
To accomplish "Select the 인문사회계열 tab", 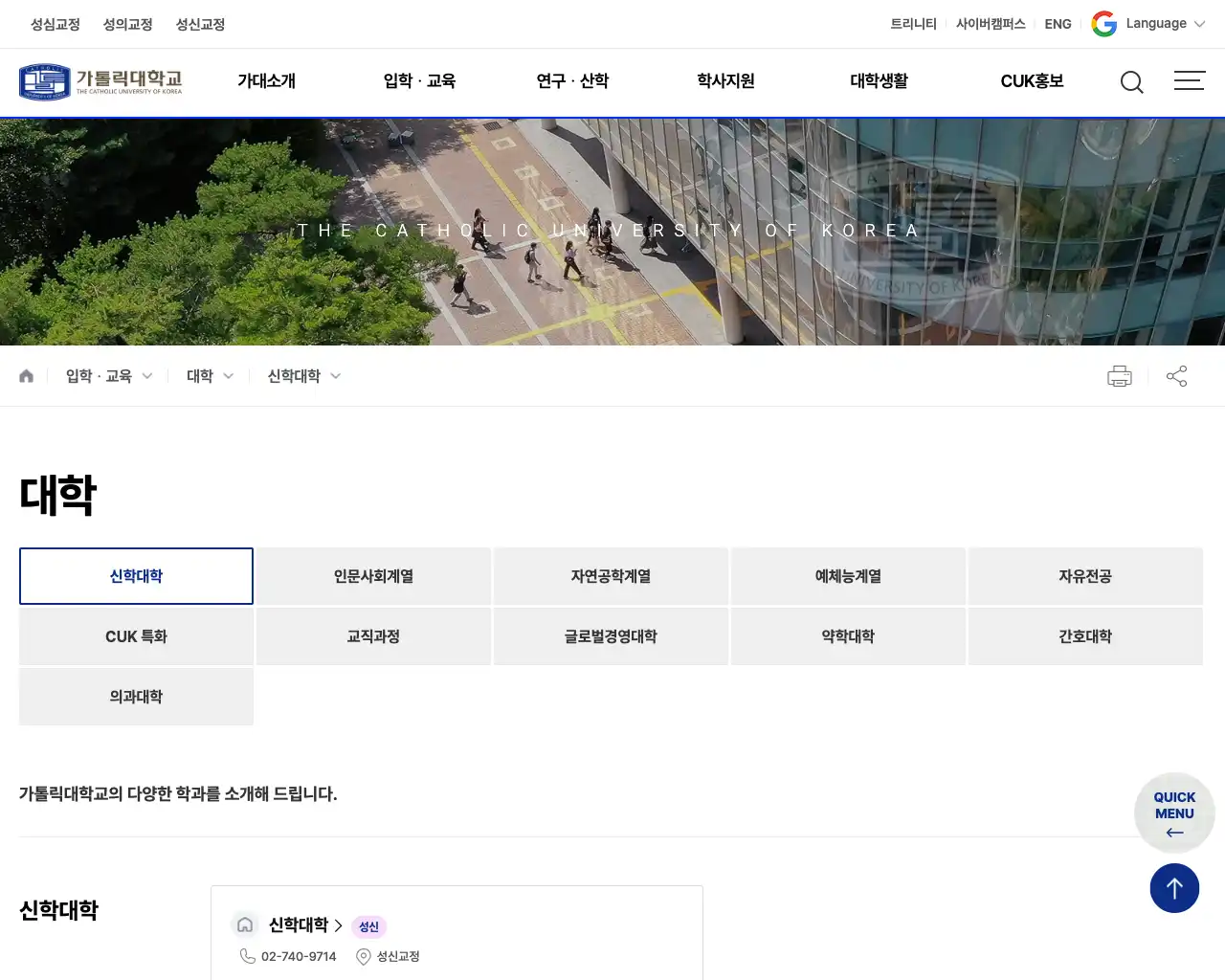I will [x=373, y=576].
